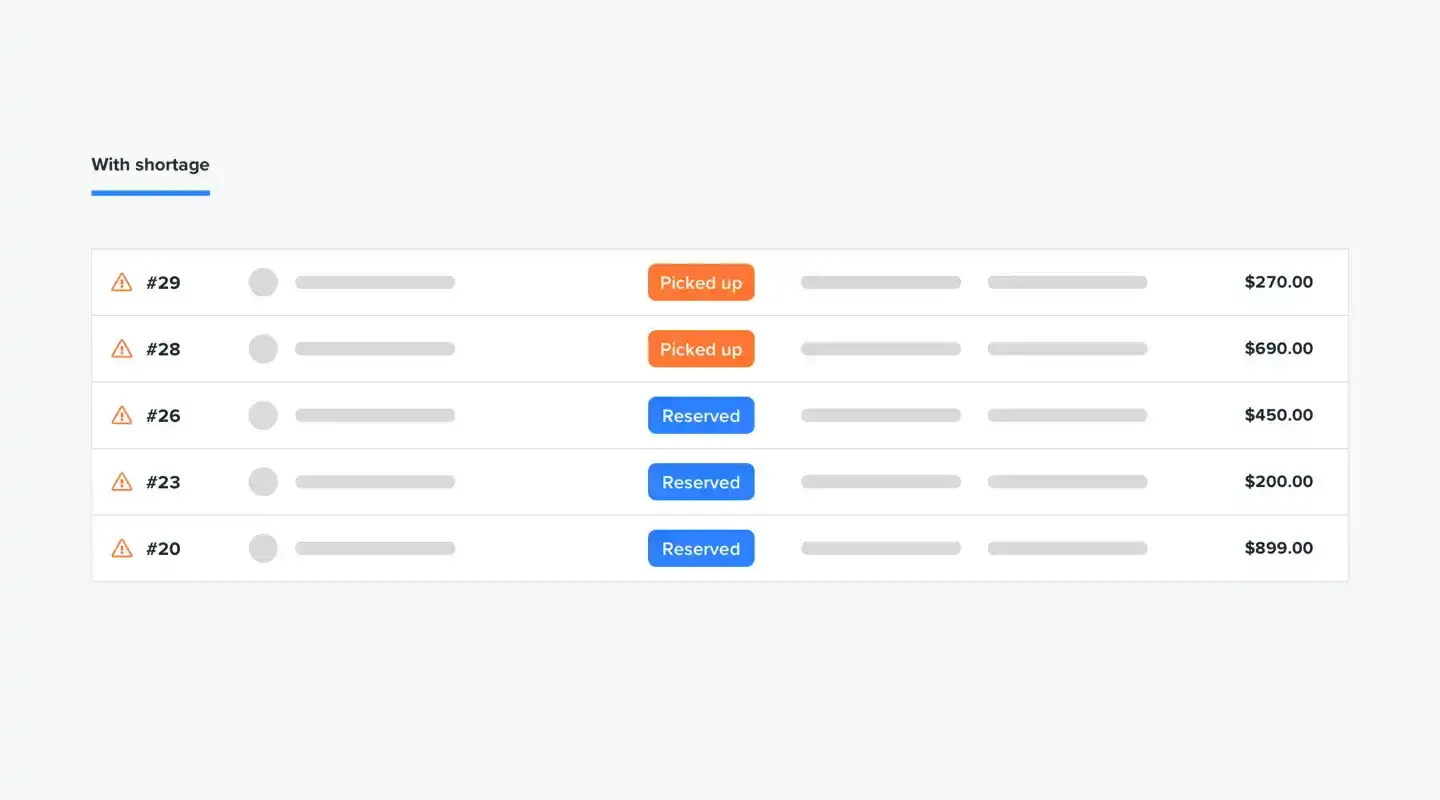Open the Reserved status on order #23
This screenshot has width=1440, height=800.
701,481
